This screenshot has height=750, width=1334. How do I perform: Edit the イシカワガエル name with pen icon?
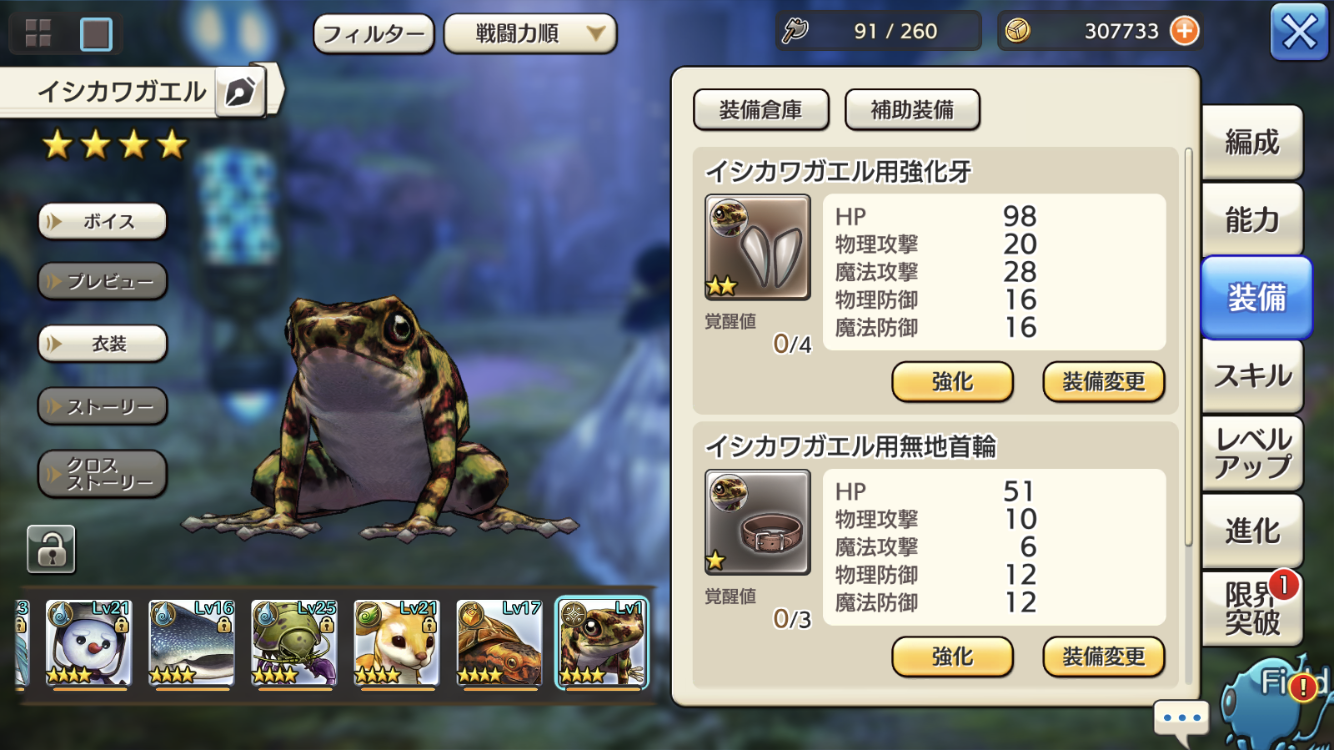tap(240, 92)
